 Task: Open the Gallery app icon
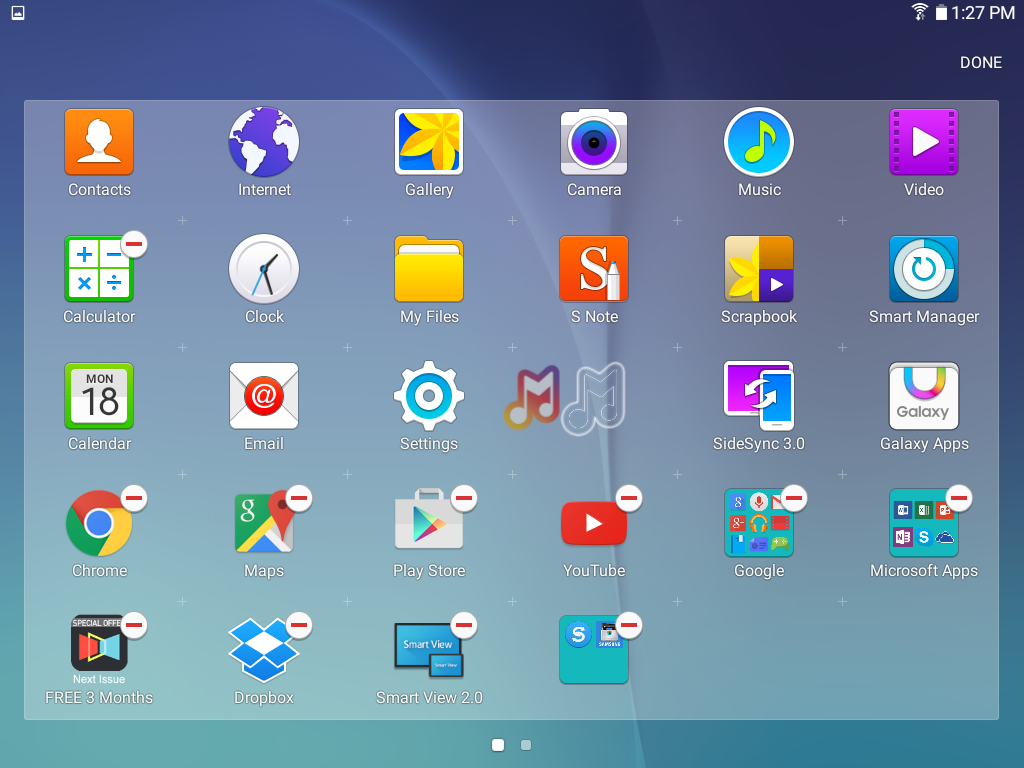click(x=429, y=142)
